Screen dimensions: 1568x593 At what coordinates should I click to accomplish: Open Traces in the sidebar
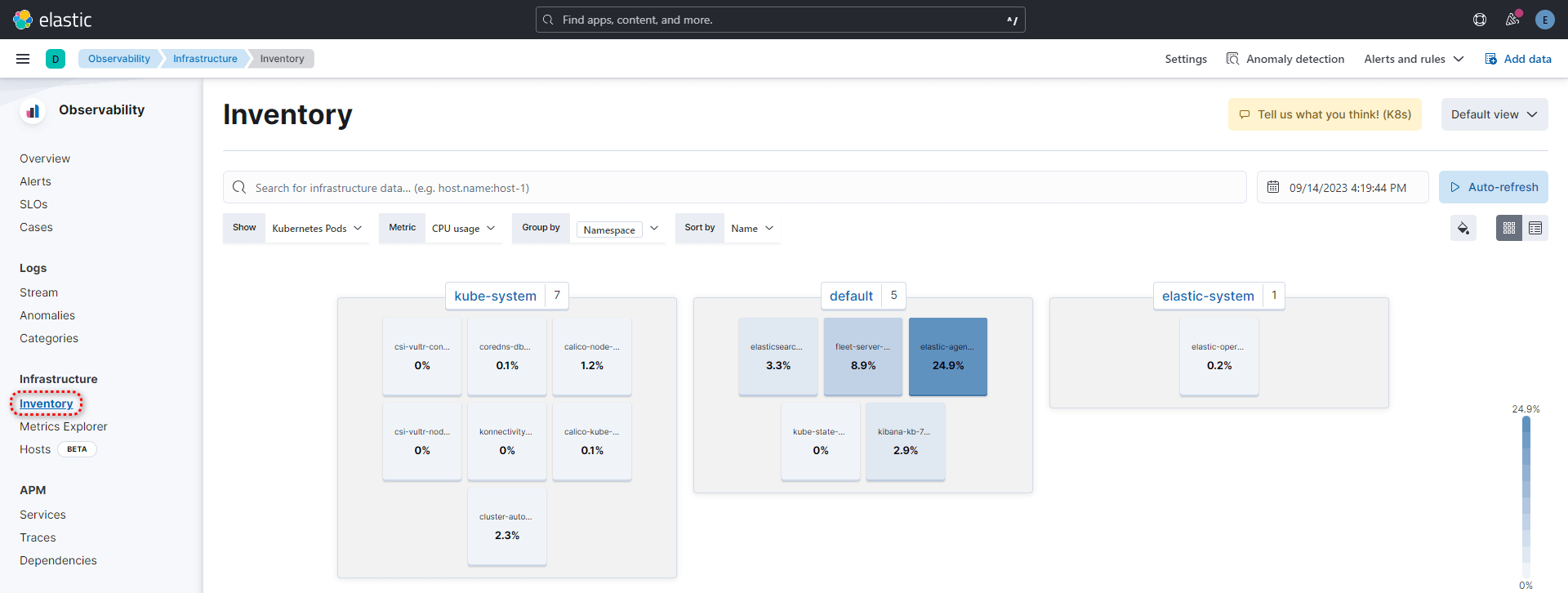coord(38,537)
